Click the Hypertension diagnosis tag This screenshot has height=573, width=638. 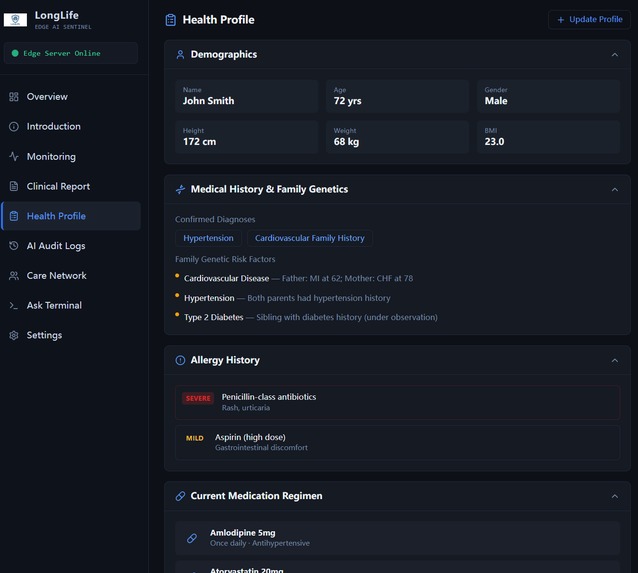[x=208, y=238]
